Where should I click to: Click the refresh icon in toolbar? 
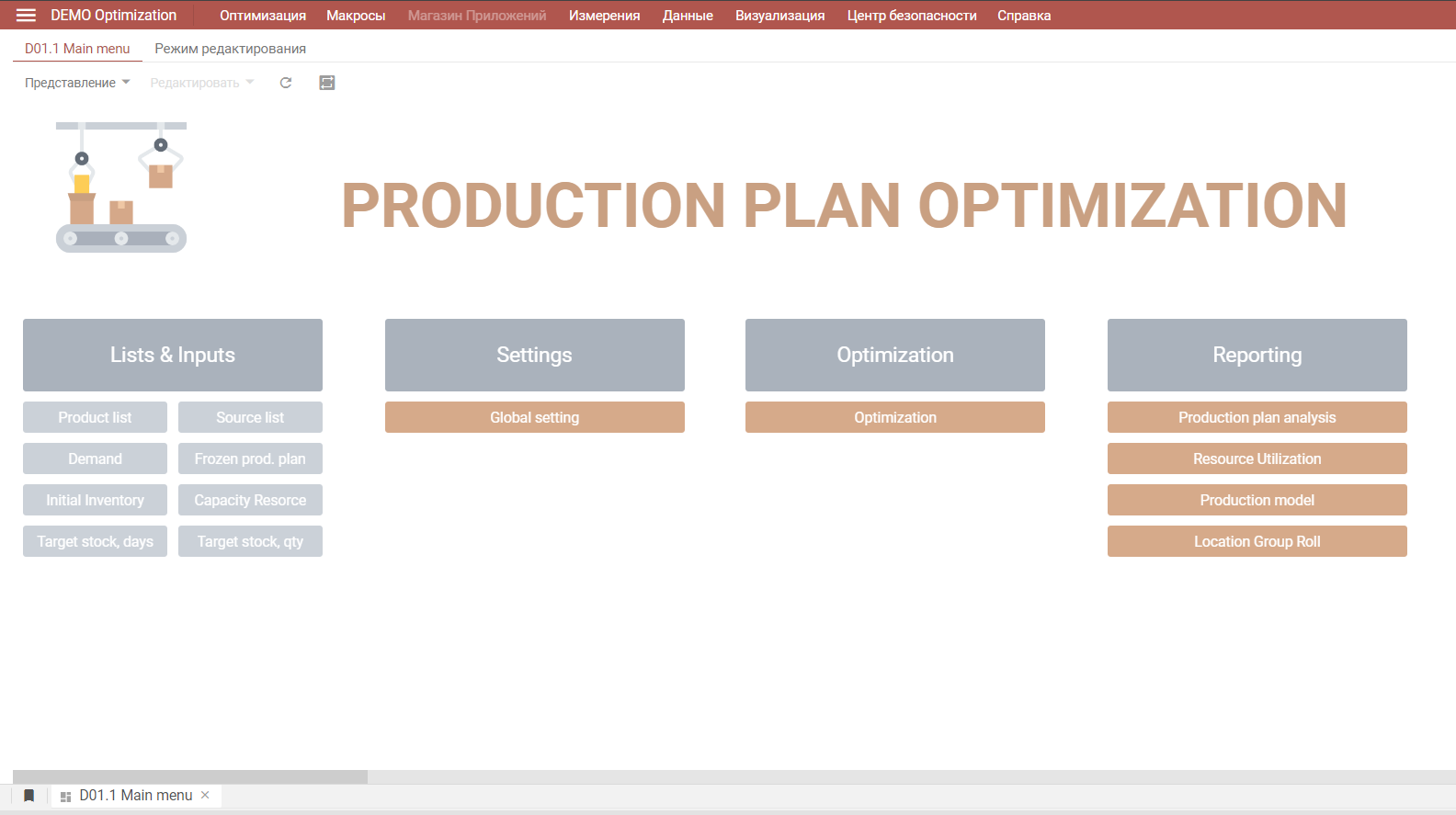click(x=286, y=83)
